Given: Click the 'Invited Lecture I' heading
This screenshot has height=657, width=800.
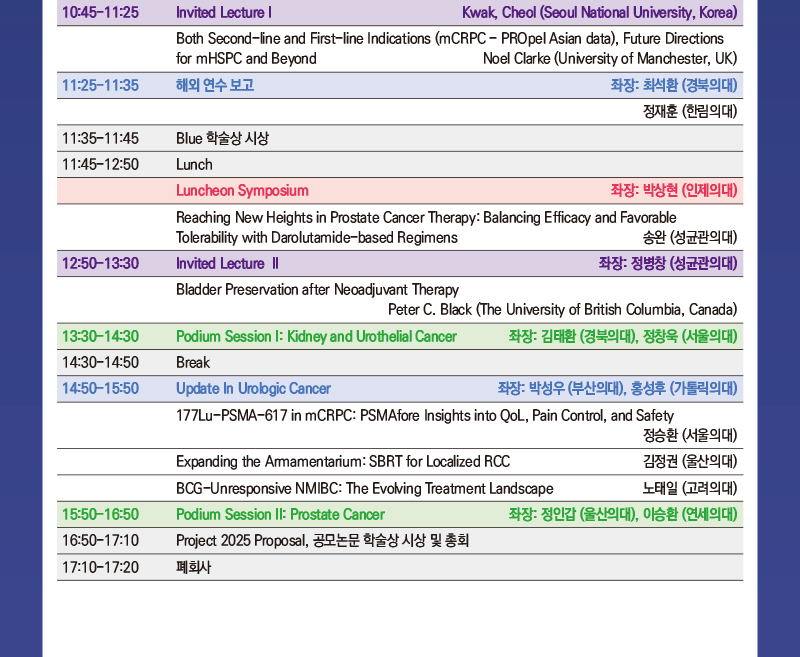Looking at the screenshot, I should (x=223, y=12).
